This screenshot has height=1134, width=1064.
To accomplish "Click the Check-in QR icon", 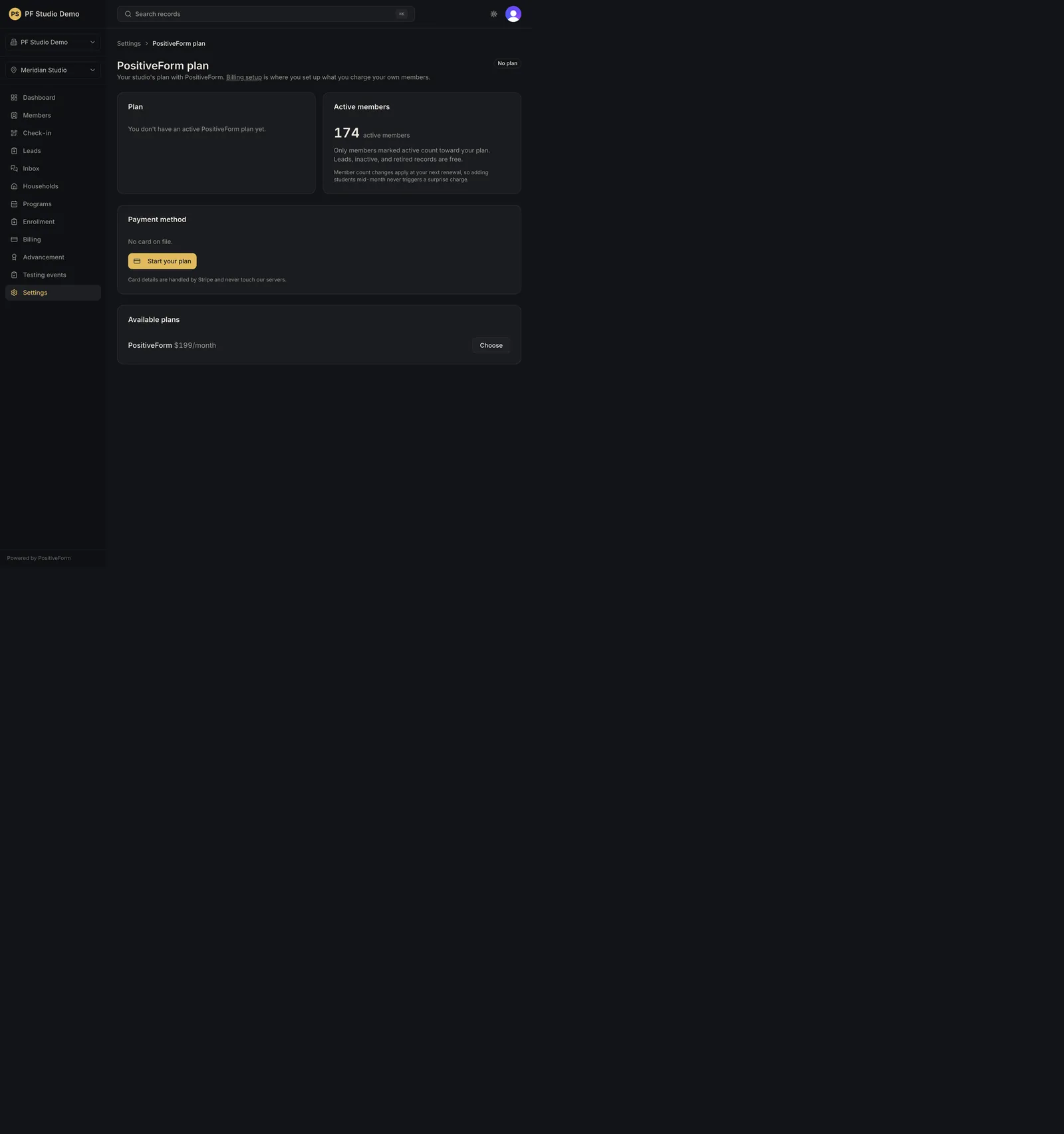I will [x=14, y=133].
